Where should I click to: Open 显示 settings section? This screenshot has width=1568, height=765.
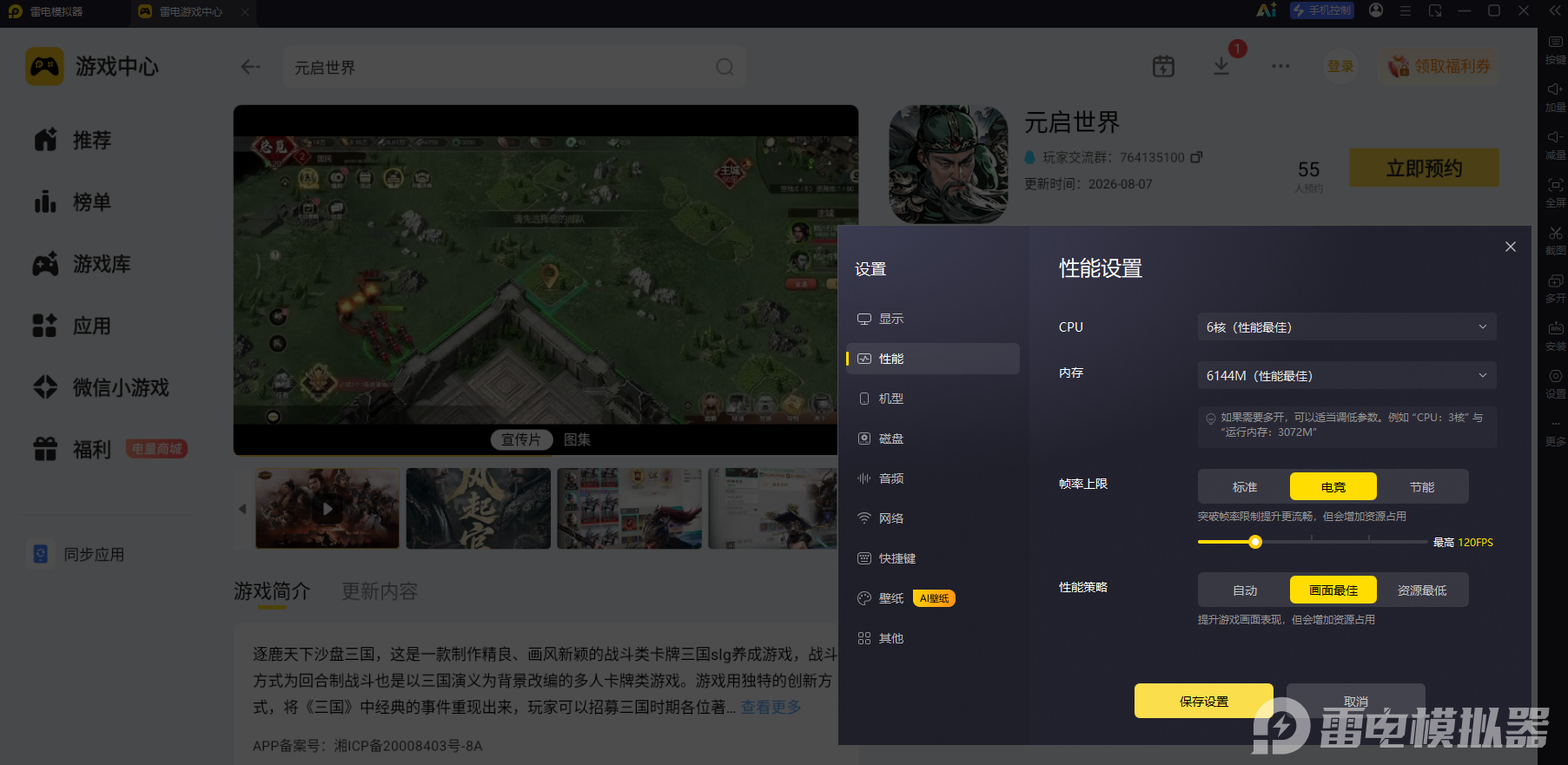[x=933, y=319]
